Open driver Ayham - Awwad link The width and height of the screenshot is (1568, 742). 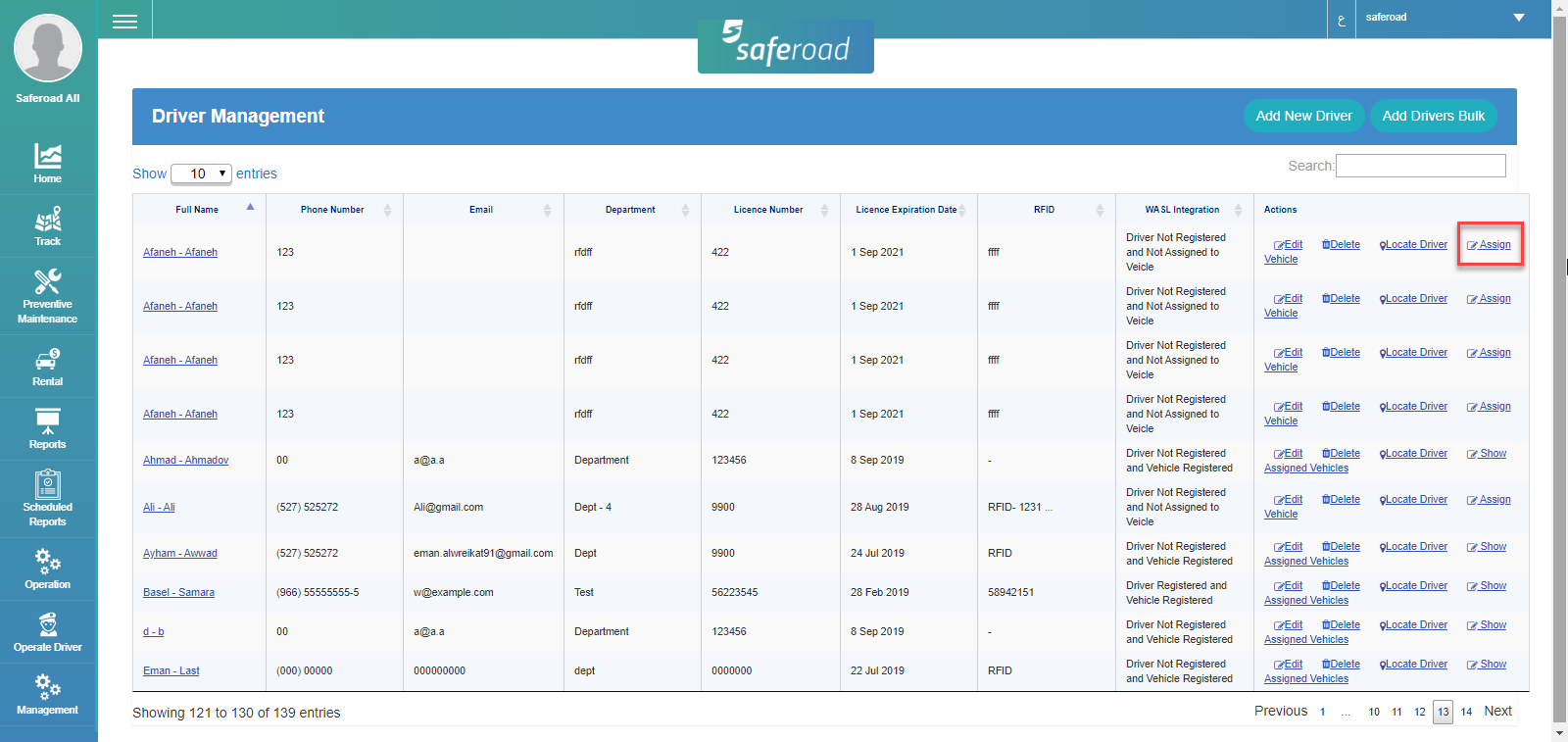click(180, 553)
